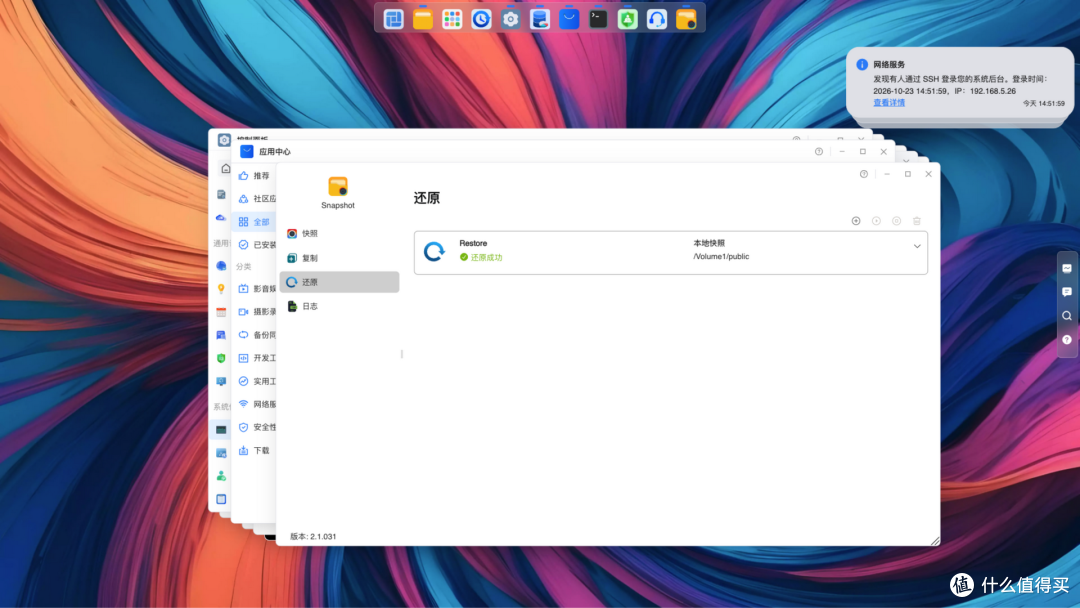Open the 快照 section in Snapshot sidebar
Image resolution: width=1080 pixels, height=608 pixels.
(x=339, y=233)
